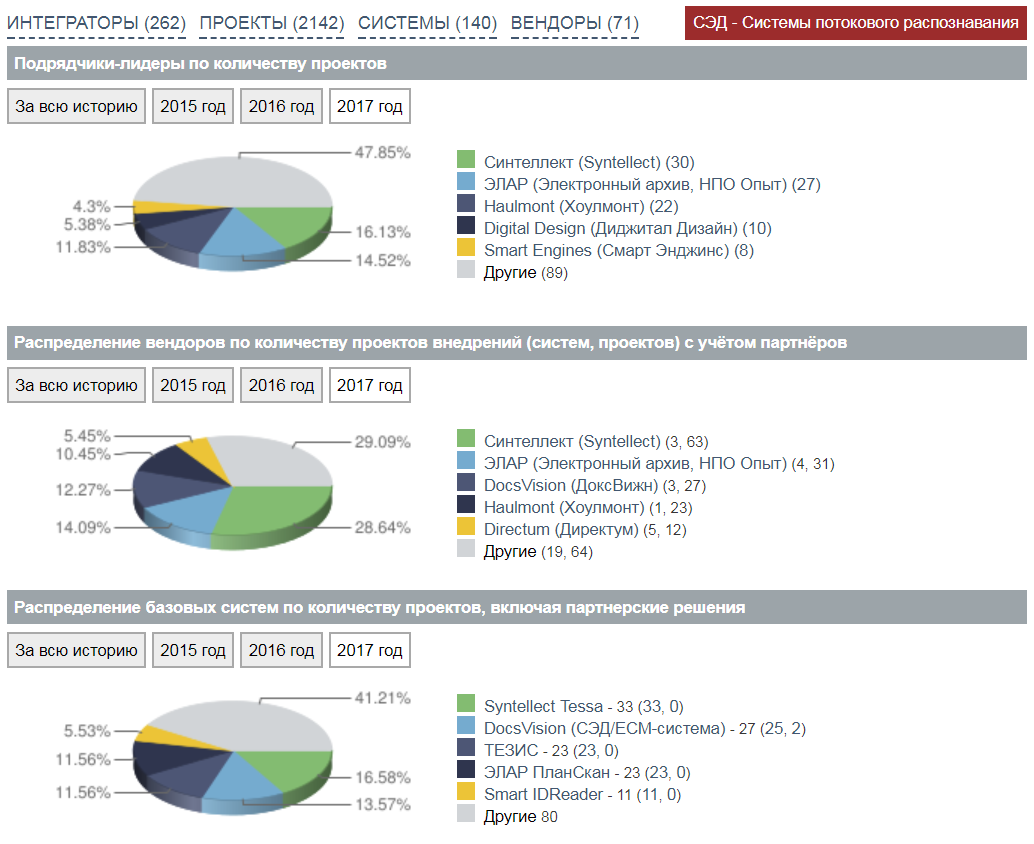Choose 2015 год in Подрядчики-лидеры section

(193, 106)
